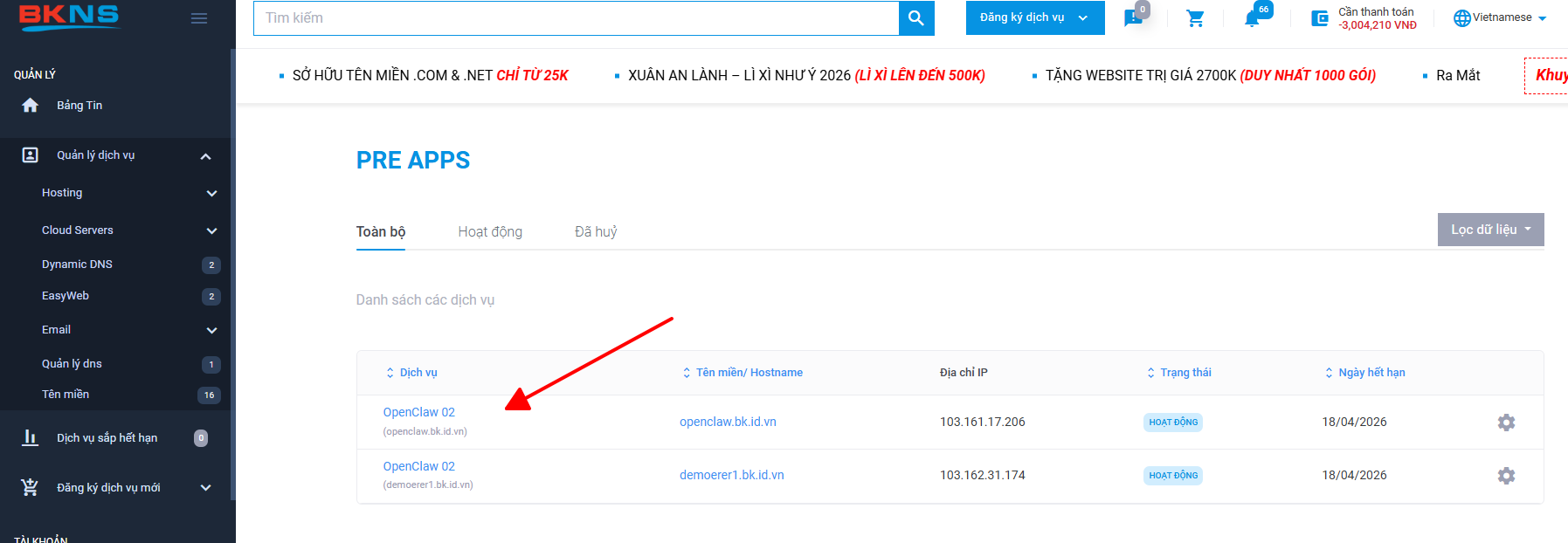Switch to the Đã huỷ tab
This screenshot has height=543, width=1568.
coord(596,231)
